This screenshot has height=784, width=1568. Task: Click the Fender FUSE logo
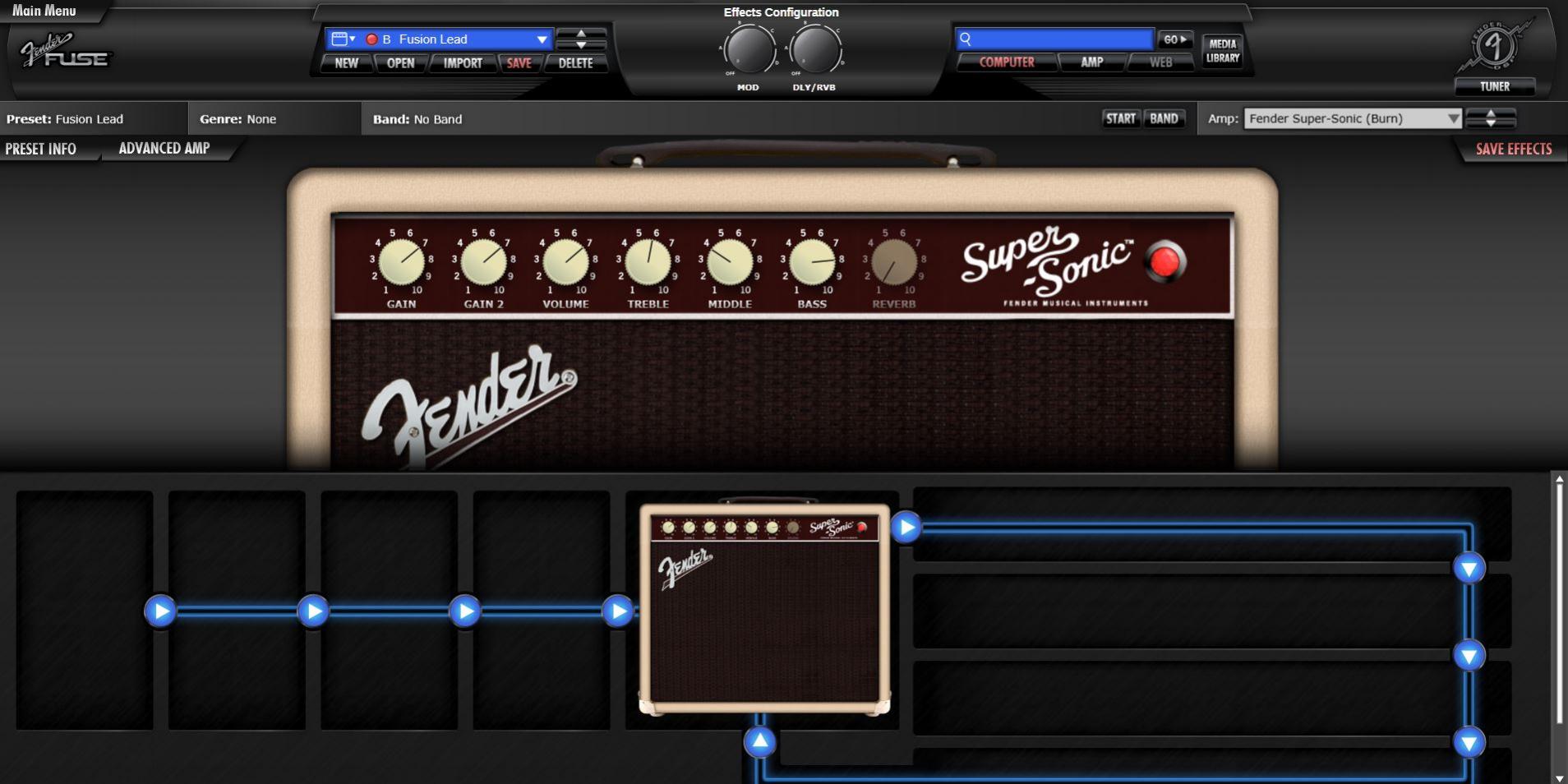(66, 51)
